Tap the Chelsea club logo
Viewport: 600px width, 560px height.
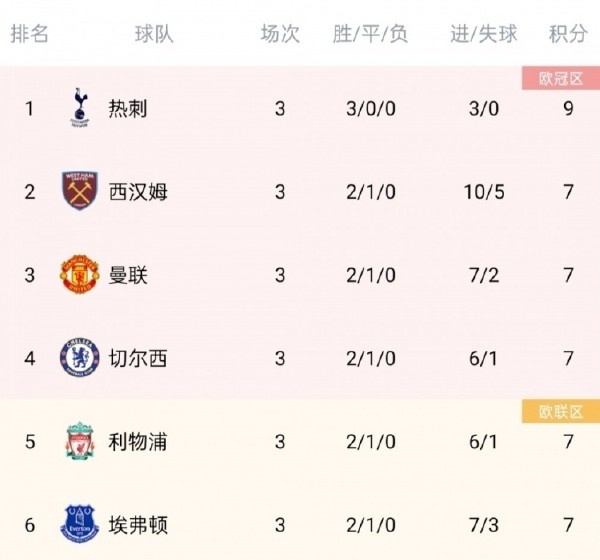[x=80, y=358]
